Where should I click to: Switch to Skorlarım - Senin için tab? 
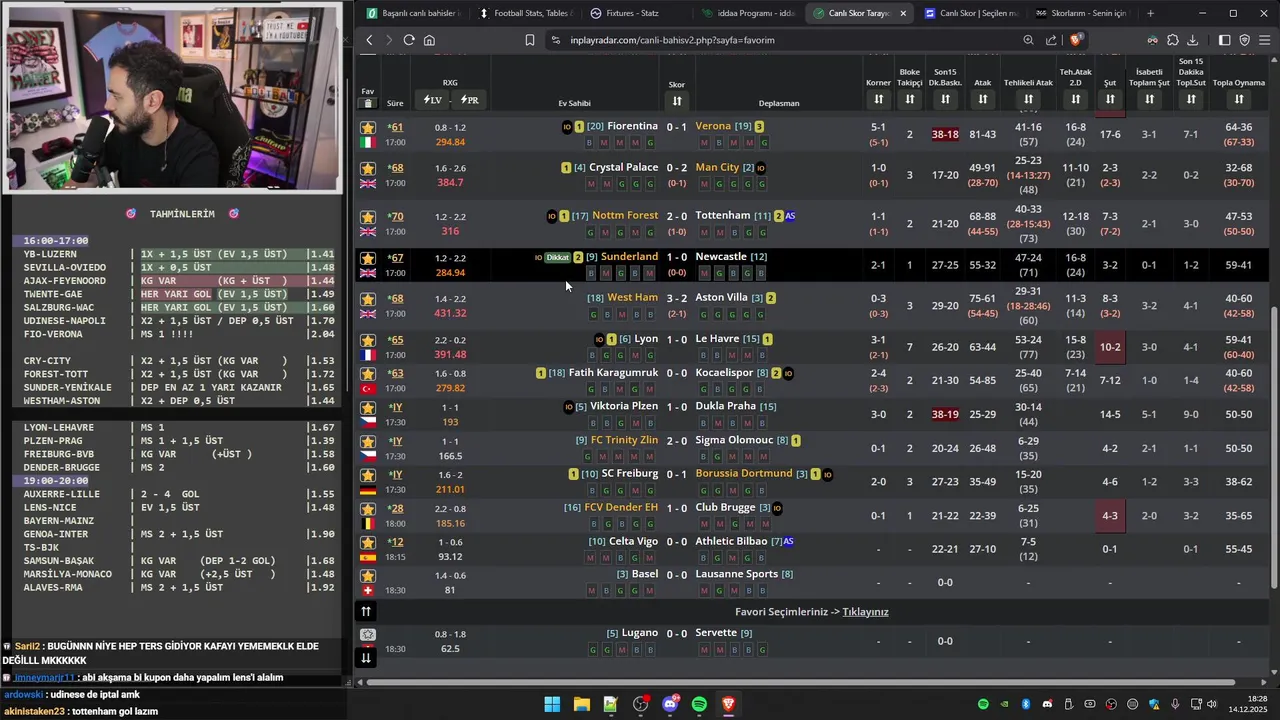[x=1081, y=13]
